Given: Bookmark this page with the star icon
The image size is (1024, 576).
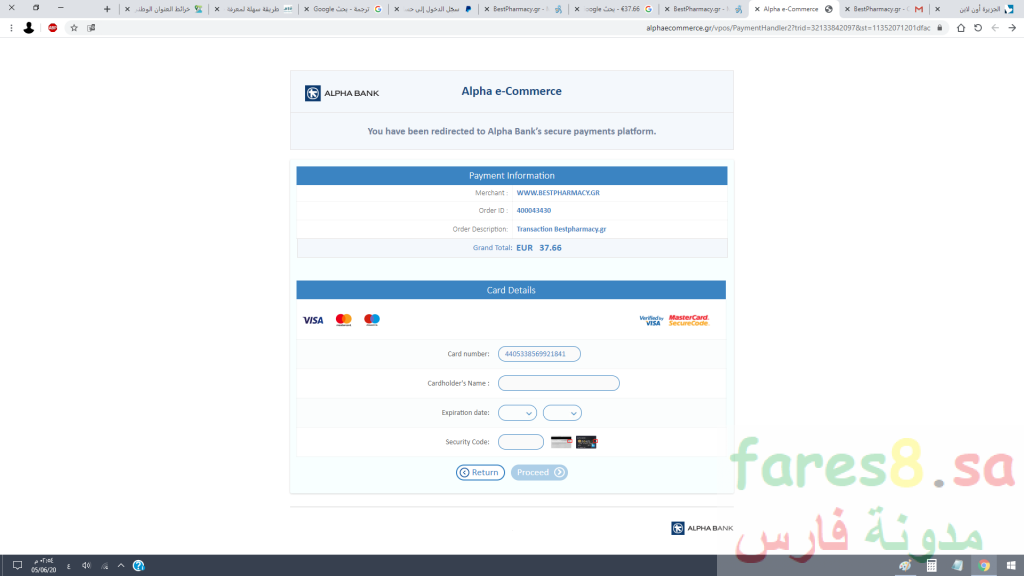Looking at the screenshot, I should tap(74, 28).
